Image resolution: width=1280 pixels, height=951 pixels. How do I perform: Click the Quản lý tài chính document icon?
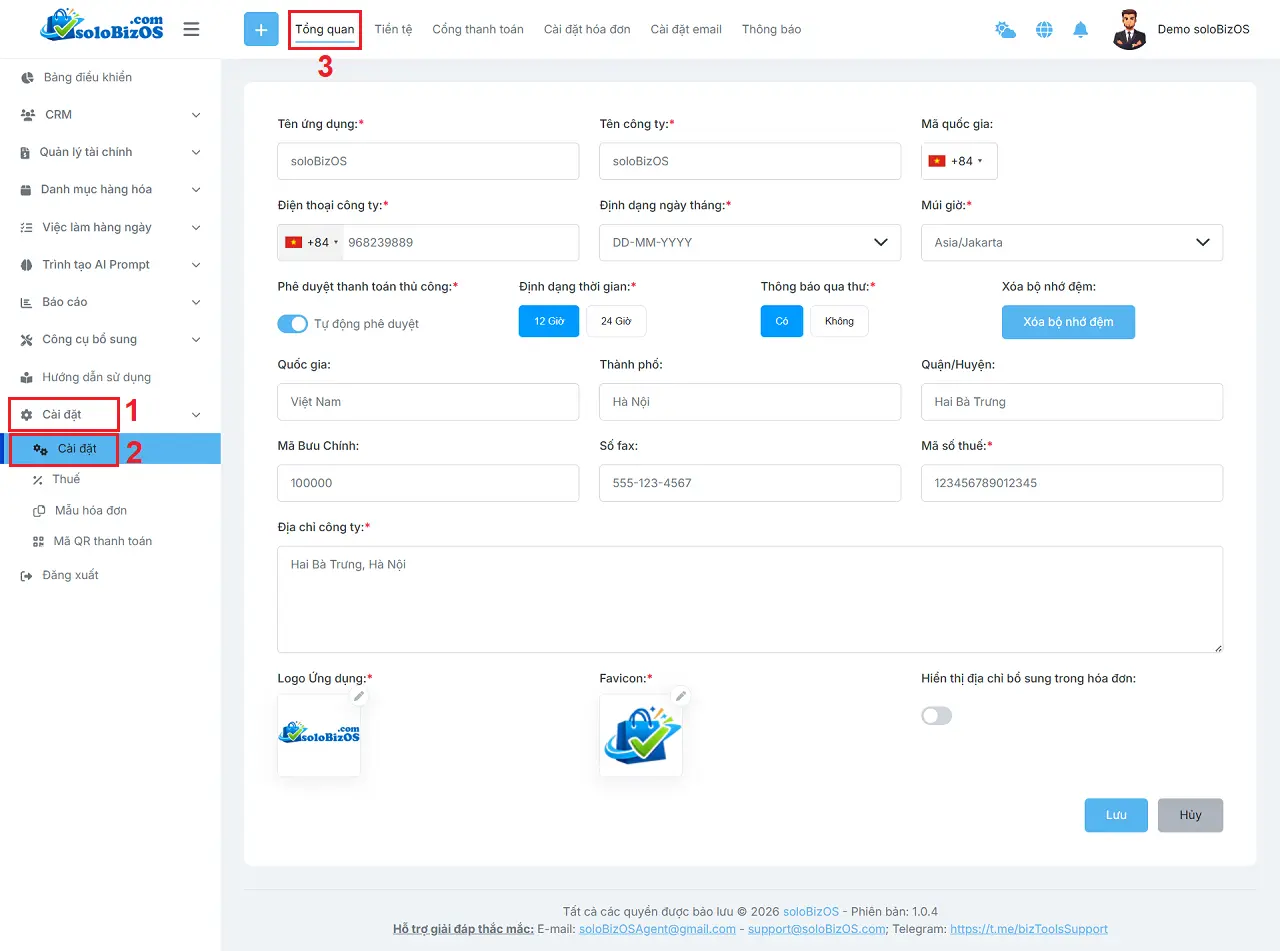[26, 152]
